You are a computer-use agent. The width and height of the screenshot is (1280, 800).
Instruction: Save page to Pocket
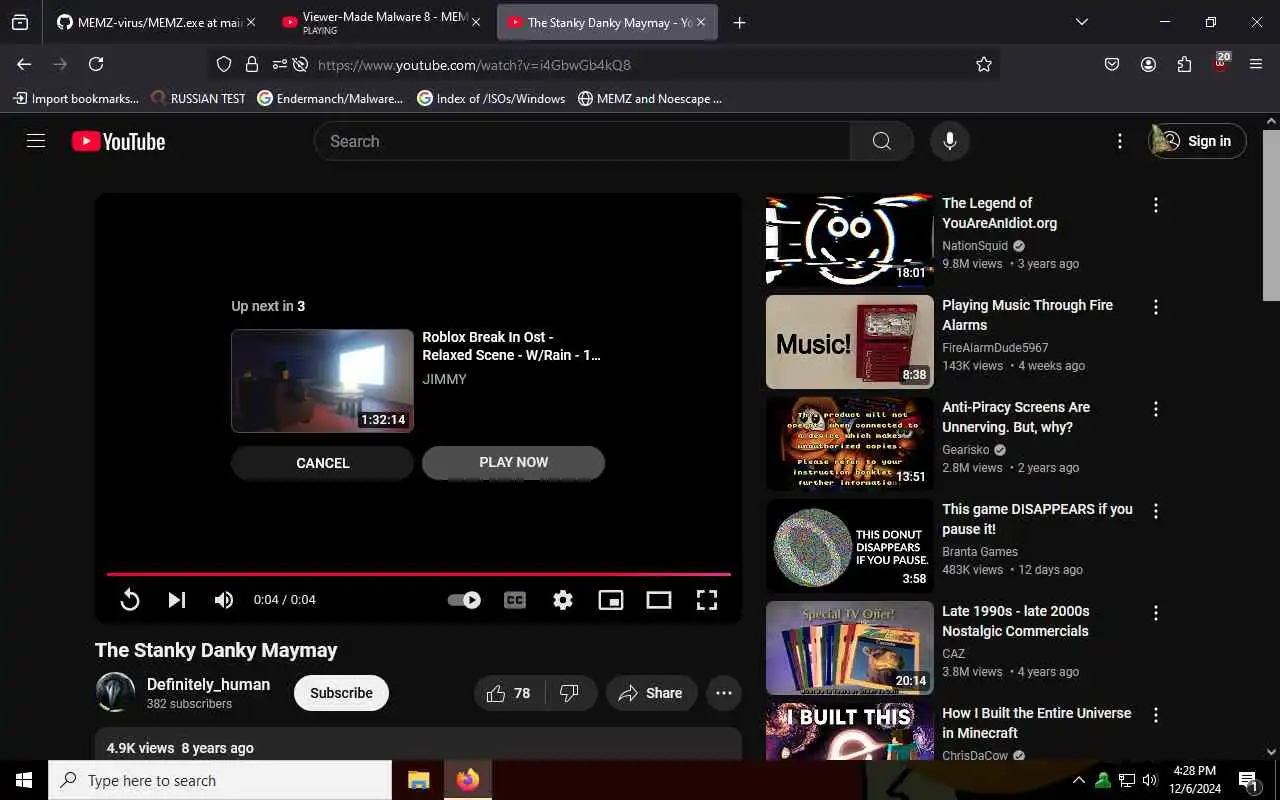pyautogui.click(x=1112, y=64)
